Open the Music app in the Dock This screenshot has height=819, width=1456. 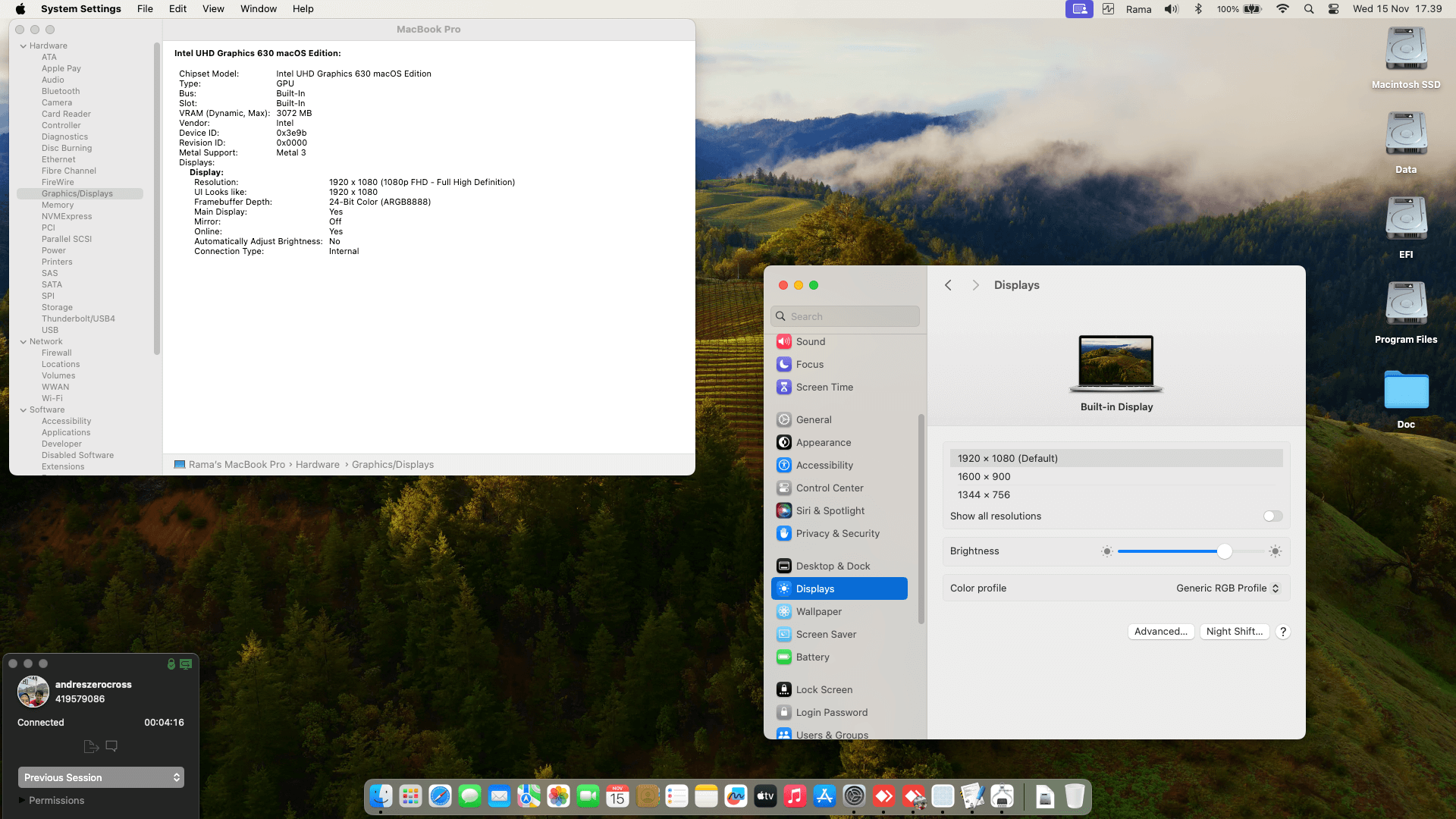(795, 796)
